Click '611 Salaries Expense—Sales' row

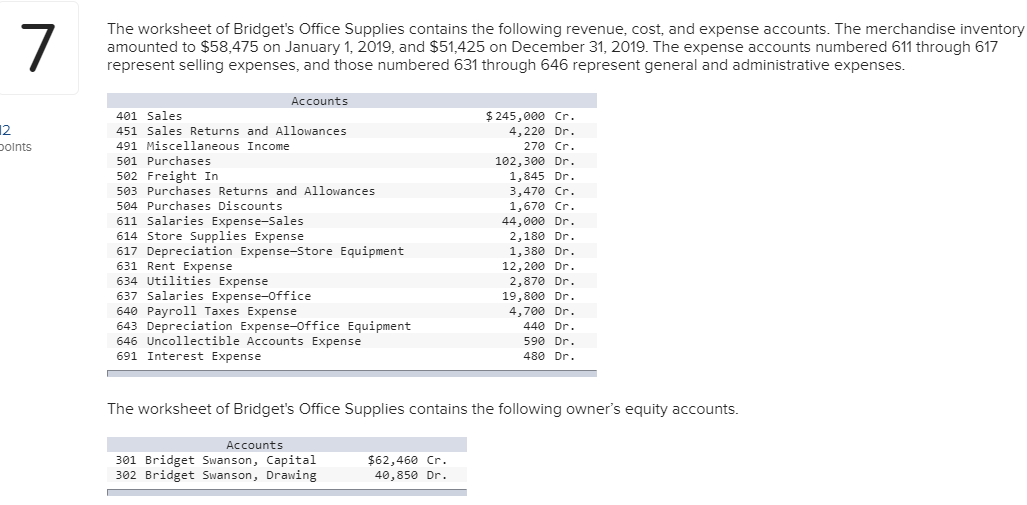(x=352, y=221)
